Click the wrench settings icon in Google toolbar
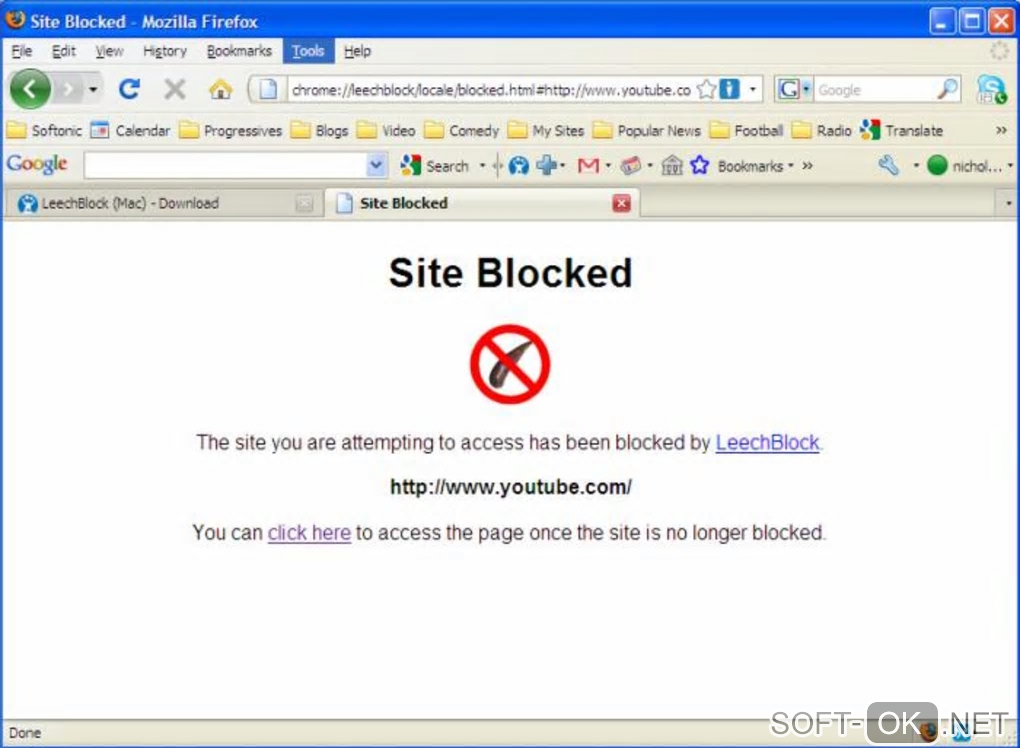 889,166
